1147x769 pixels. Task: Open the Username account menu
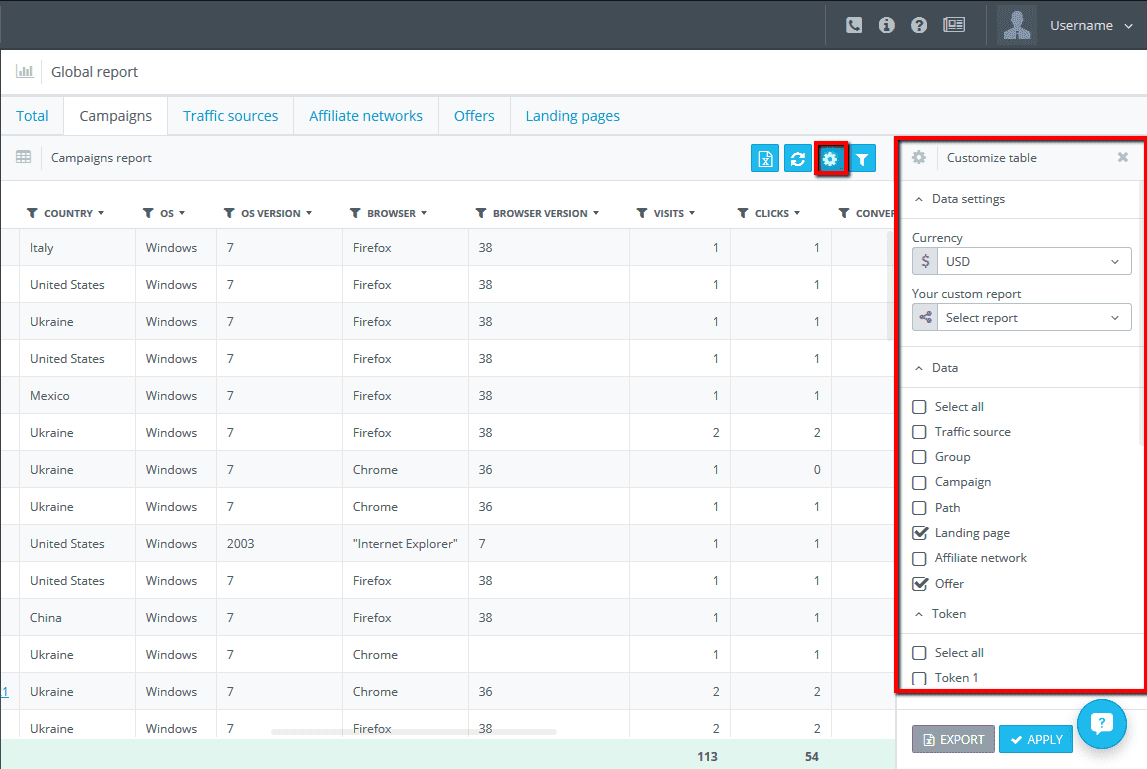coord(1091,26)
